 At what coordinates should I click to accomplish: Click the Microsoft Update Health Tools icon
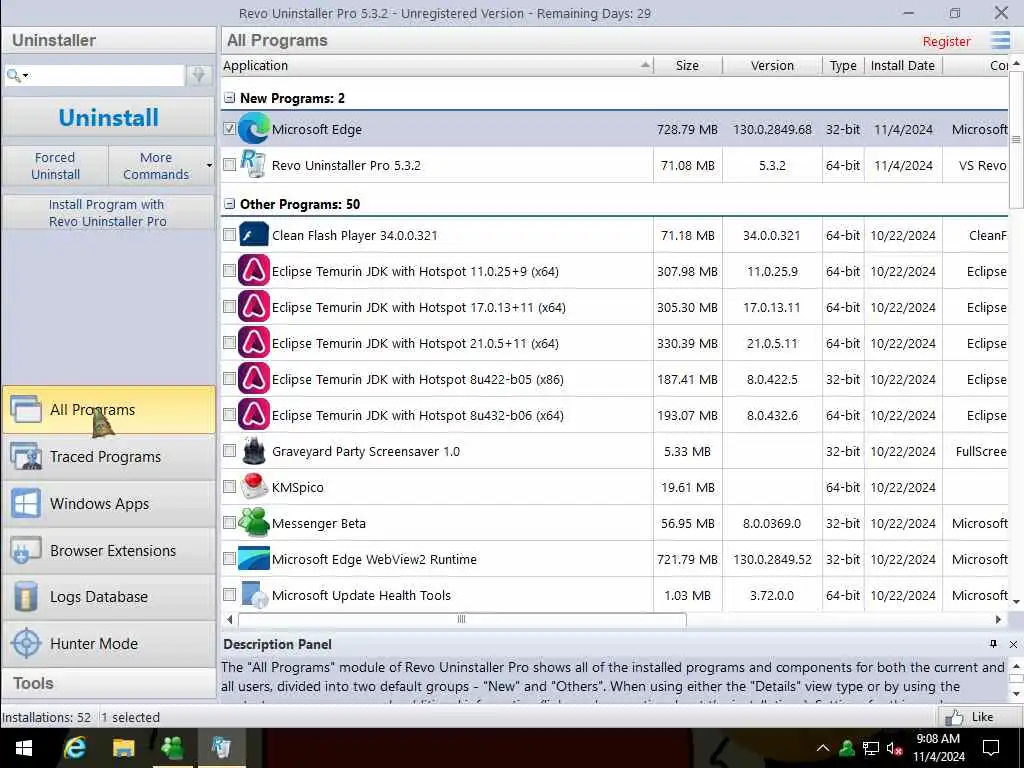[x=253, y=594]
